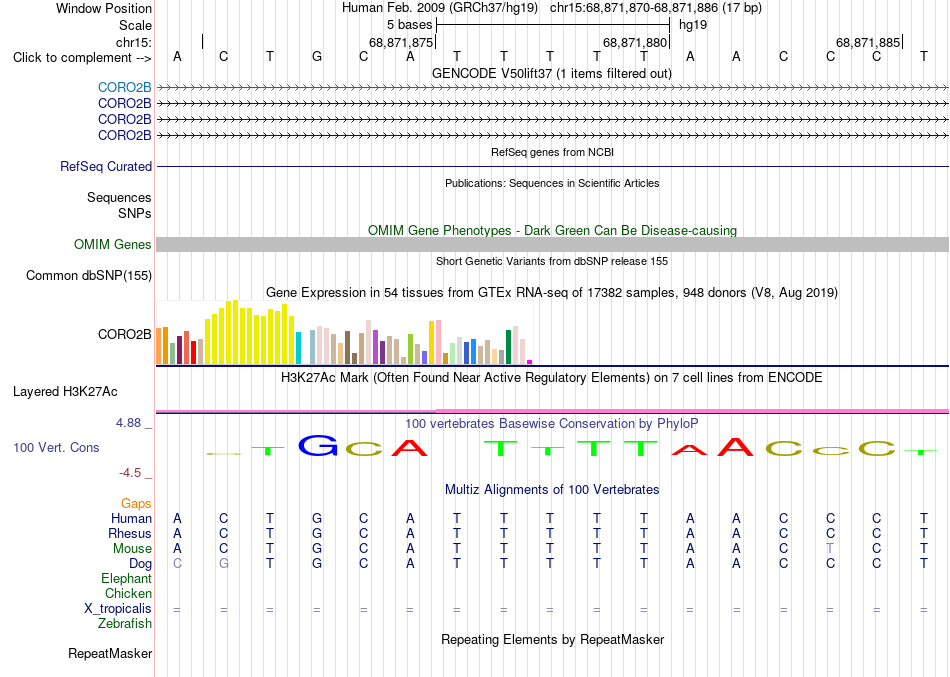Select the Human alignment row label
This screenshot has width=950, height=677.
[x=131, y=519]
